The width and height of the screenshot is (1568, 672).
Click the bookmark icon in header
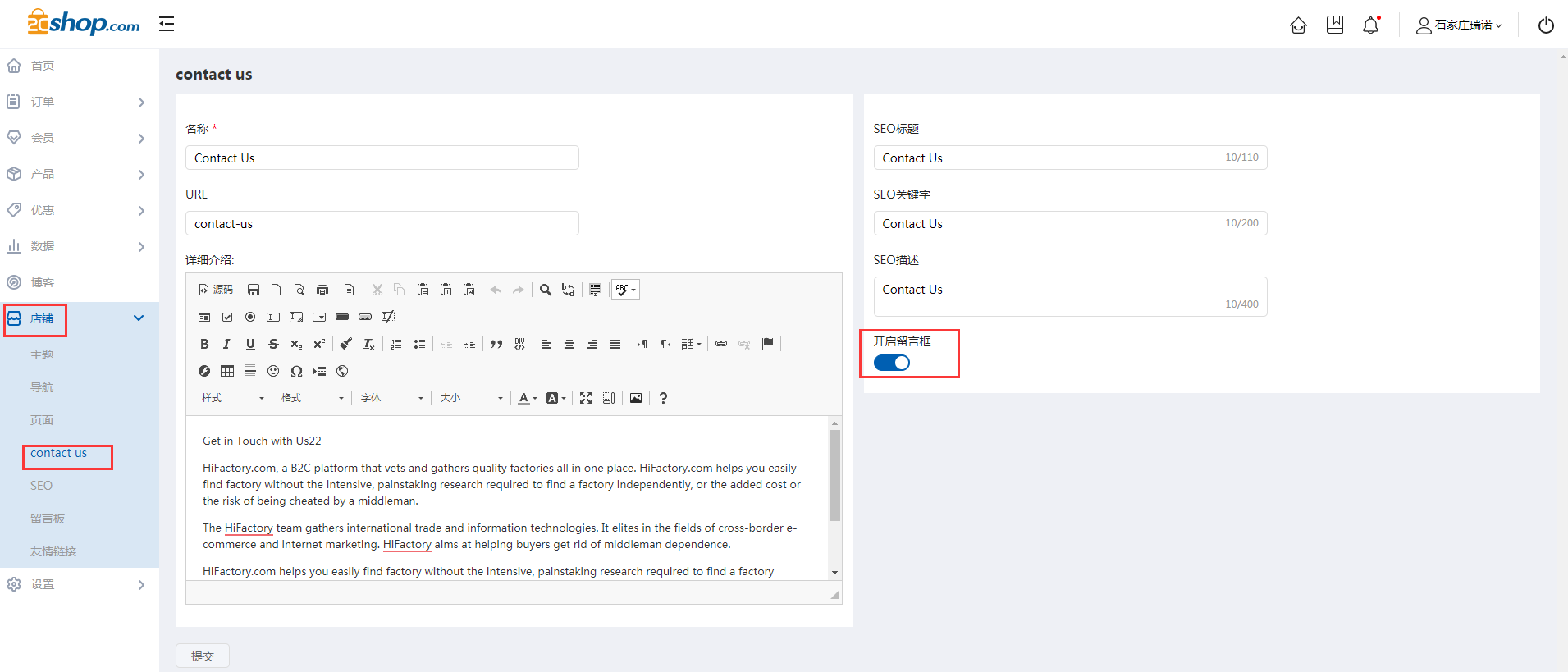[x=1335, y=25]
